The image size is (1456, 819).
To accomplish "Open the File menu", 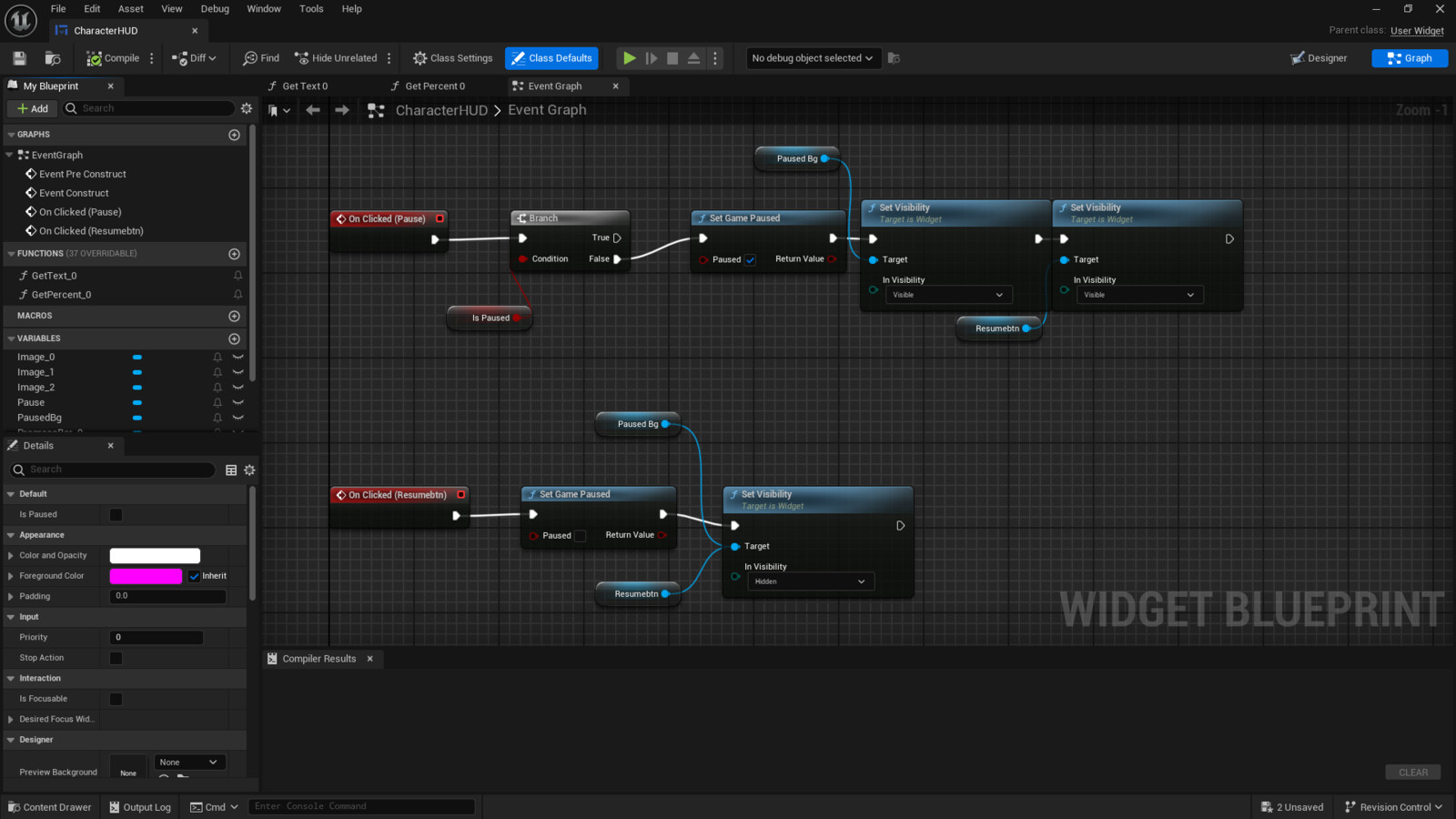I will pyautogui.click(x=58, y=9).
